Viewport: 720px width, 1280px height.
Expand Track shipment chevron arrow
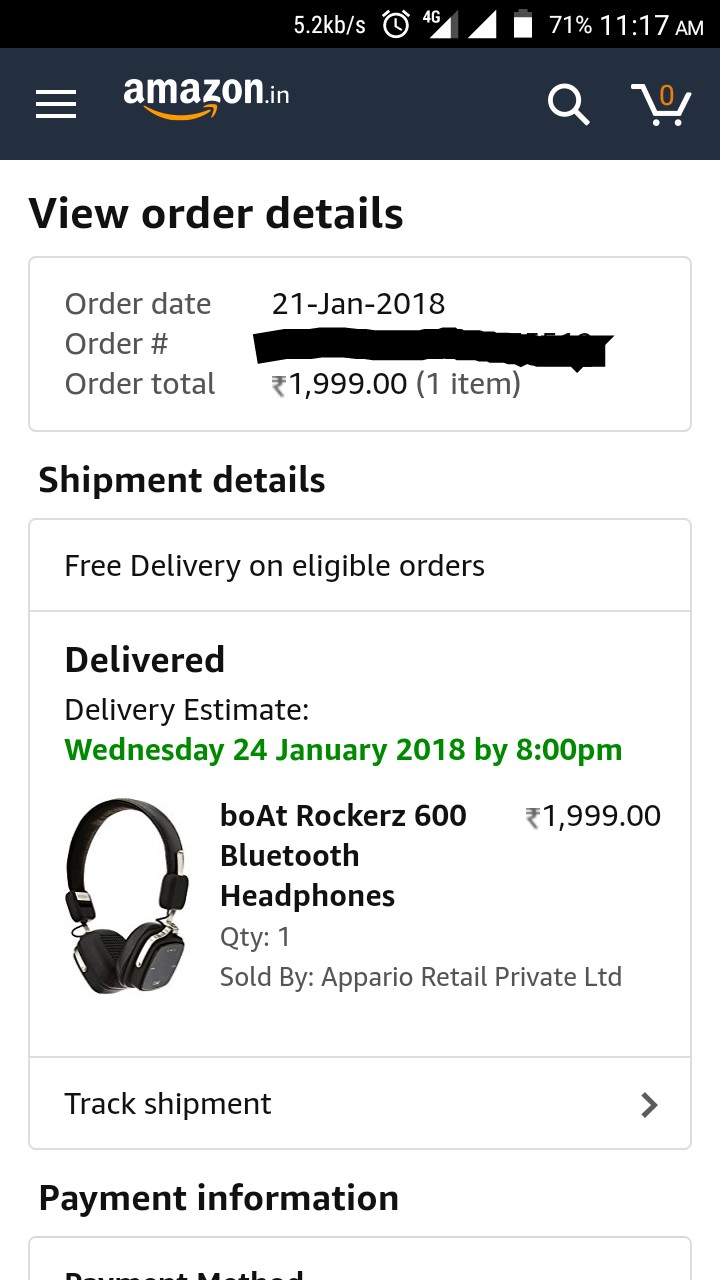[x=649, y=1104]
